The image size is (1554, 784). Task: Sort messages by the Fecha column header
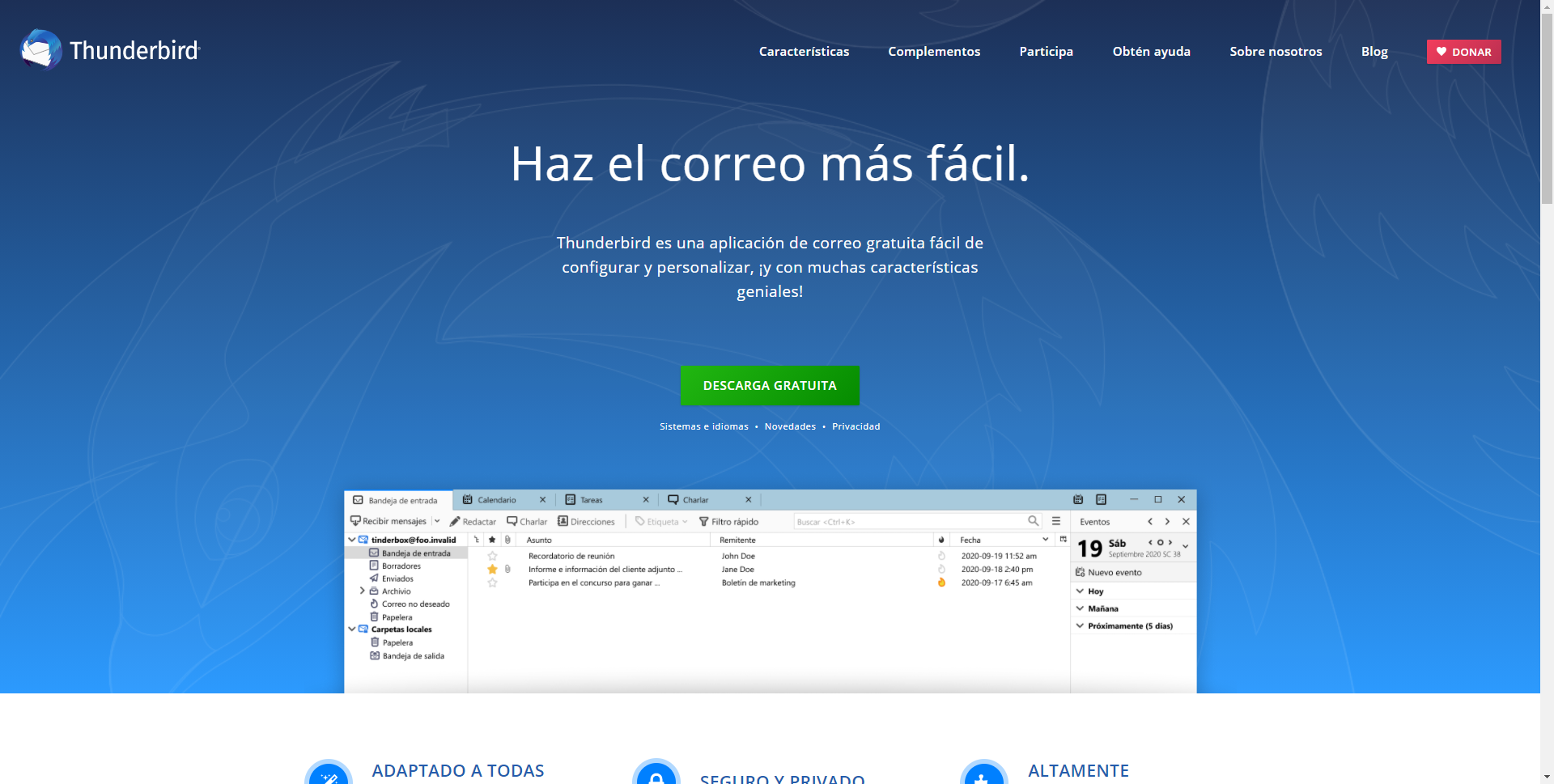(x=1003, y=540)
